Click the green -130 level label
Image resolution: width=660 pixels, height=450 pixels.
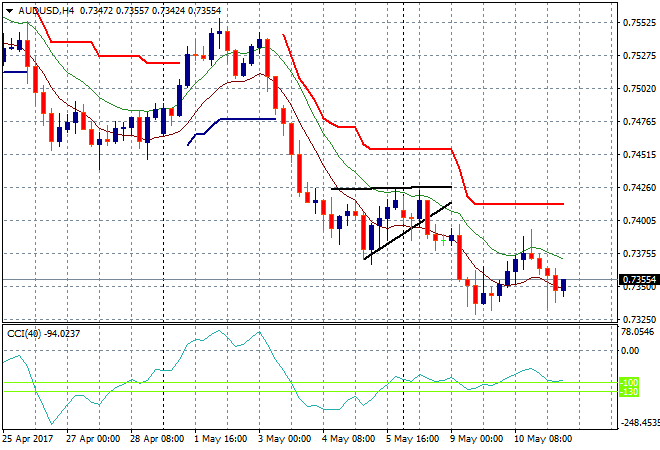(x=630, y=391)
